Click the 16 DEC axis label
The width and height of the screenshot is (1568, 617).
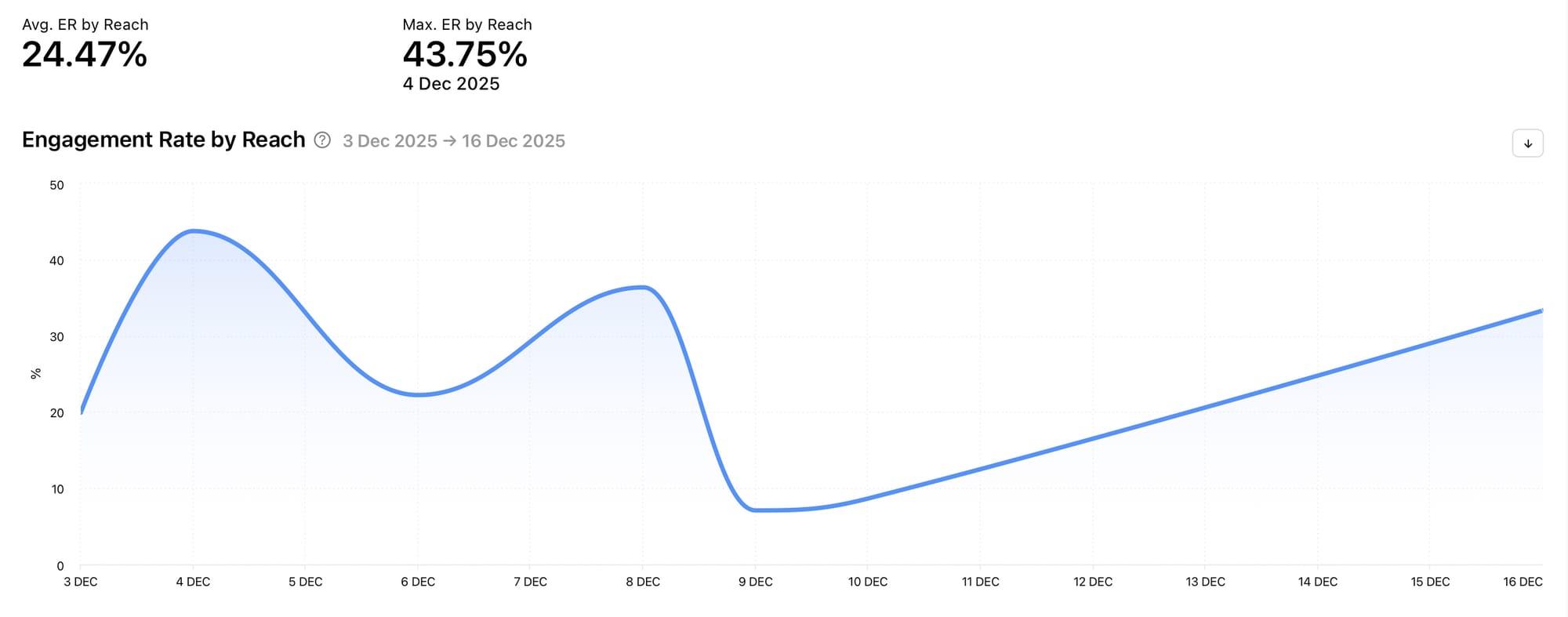pos(1522,583)
